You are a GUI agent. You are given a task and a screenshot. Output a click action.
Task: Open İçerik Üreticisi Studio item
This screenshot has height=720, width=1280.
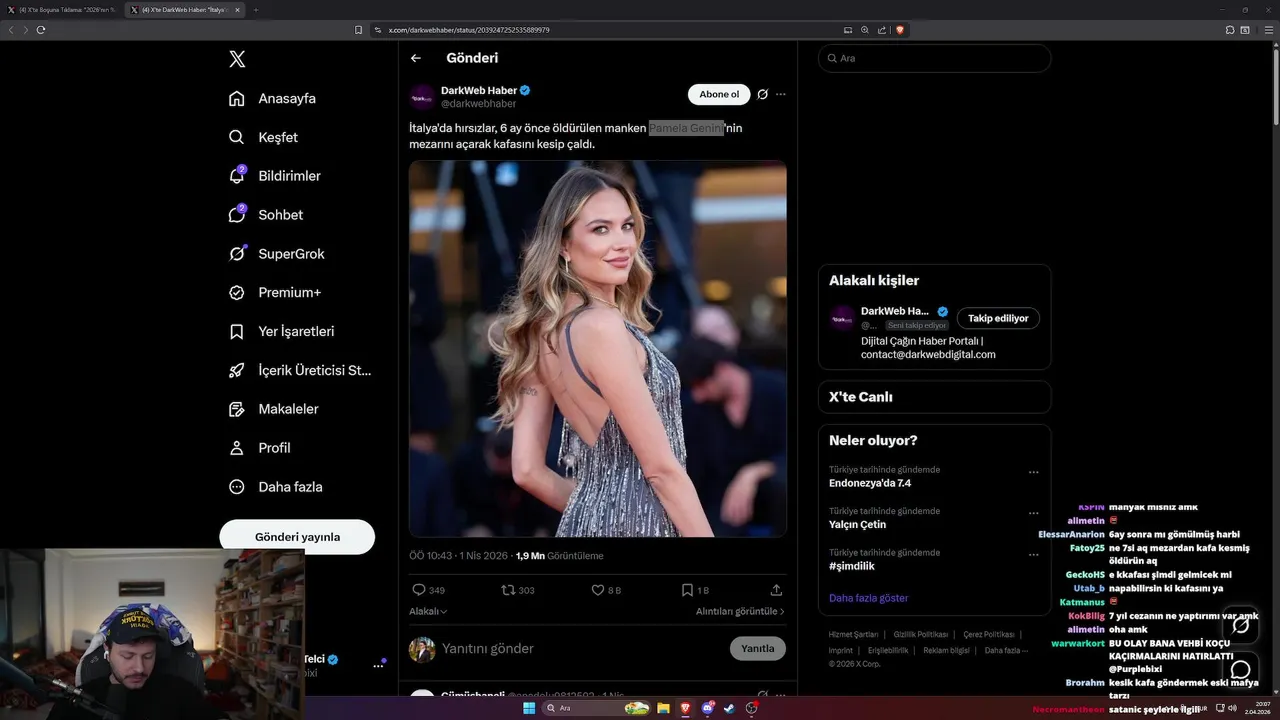click(300, 370)
